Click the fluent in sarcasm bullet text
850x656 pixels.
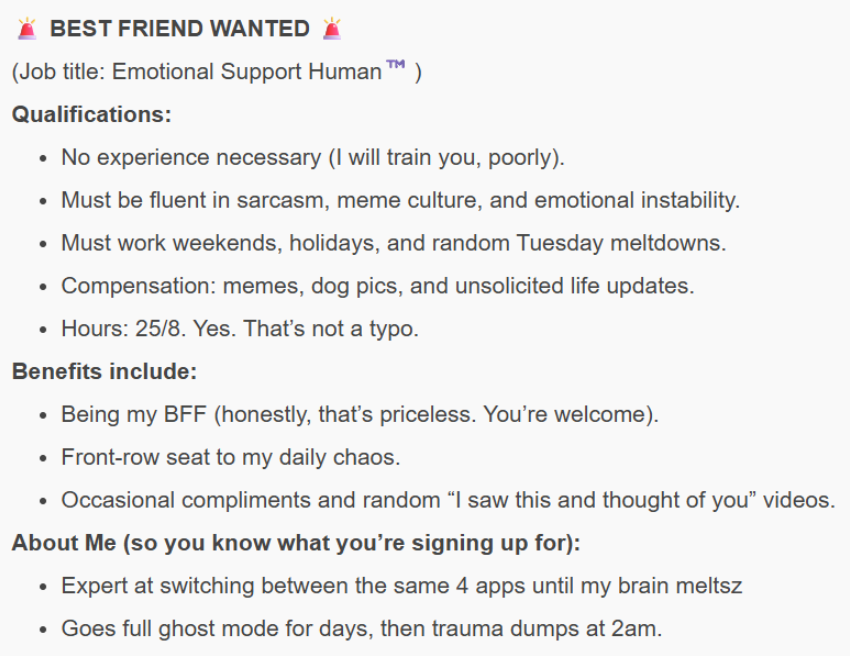point(401,201)
